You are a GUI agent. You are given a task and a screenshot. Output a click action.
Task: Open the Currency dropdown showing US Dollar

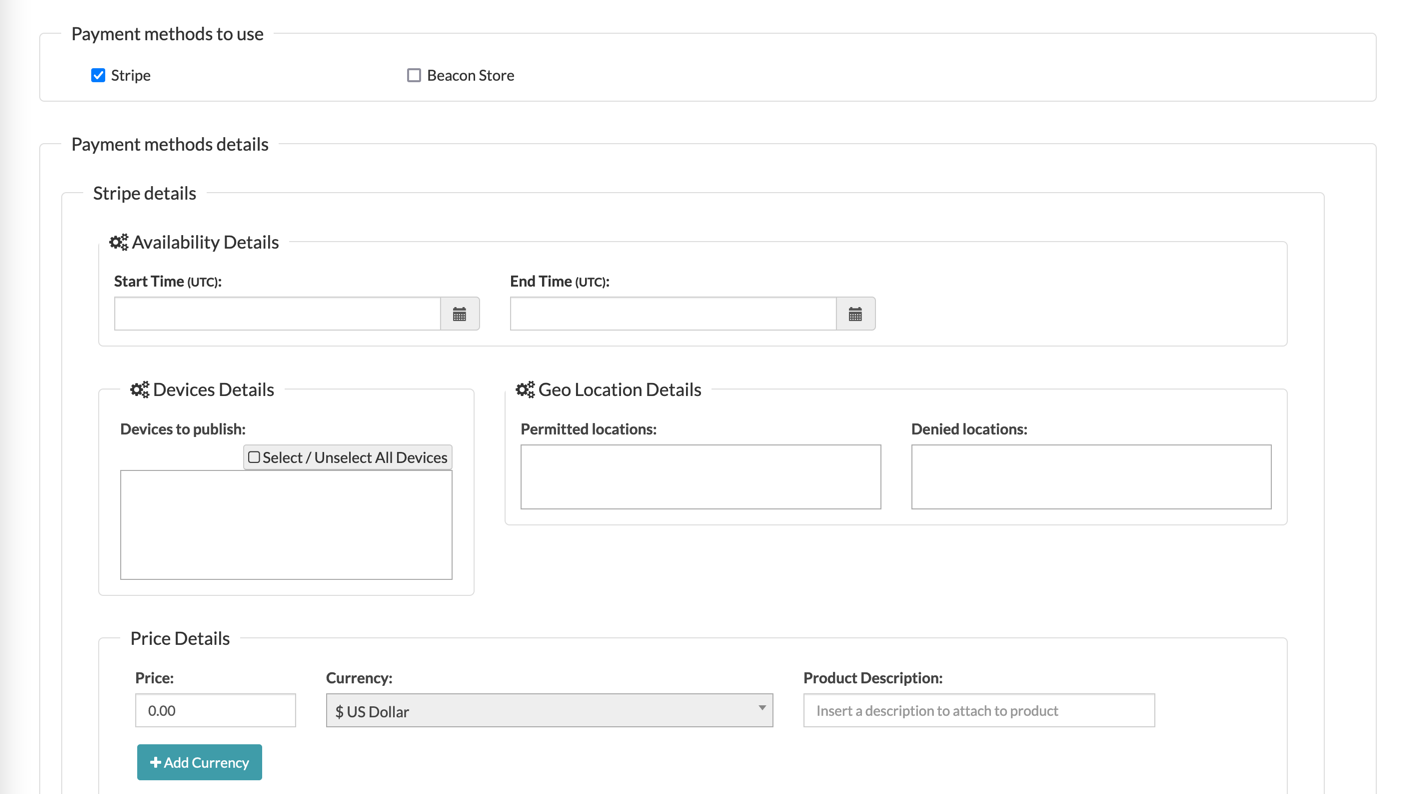(549, 711)
